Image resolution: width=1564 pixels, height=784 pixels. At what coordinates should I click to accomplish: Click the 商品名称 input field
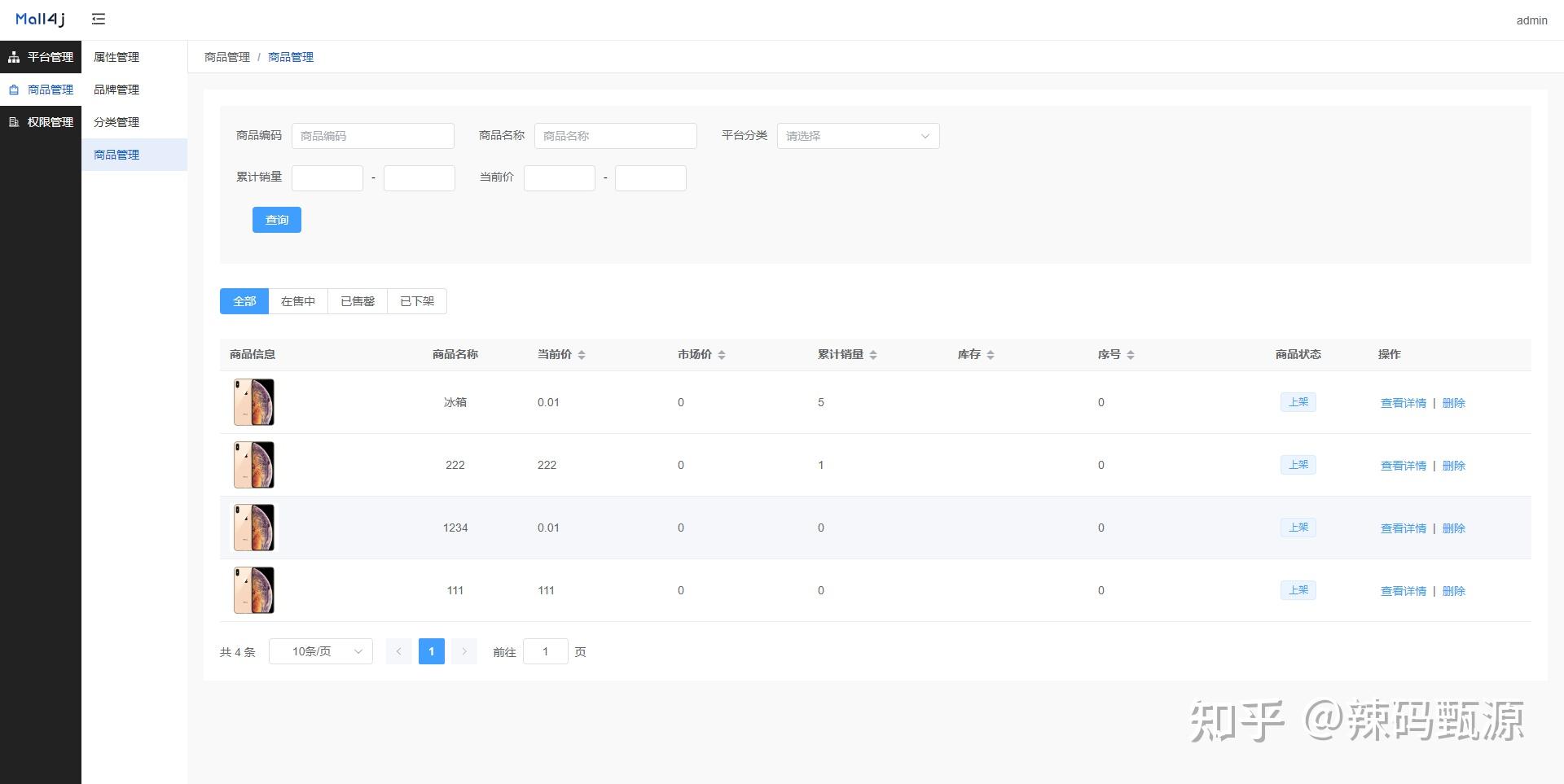pos(615,135)
